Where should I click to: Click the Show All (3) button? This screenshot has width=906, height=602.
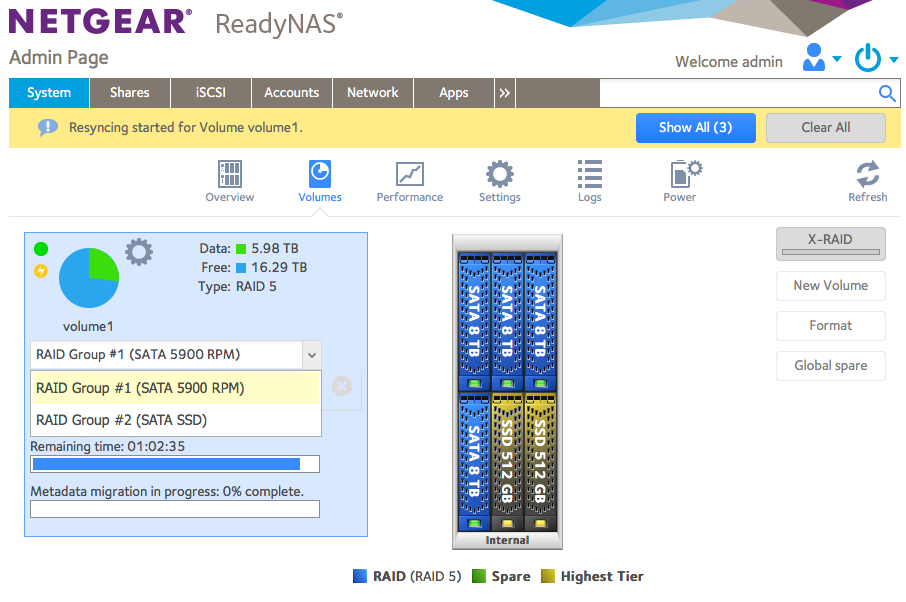pos(695,128)
